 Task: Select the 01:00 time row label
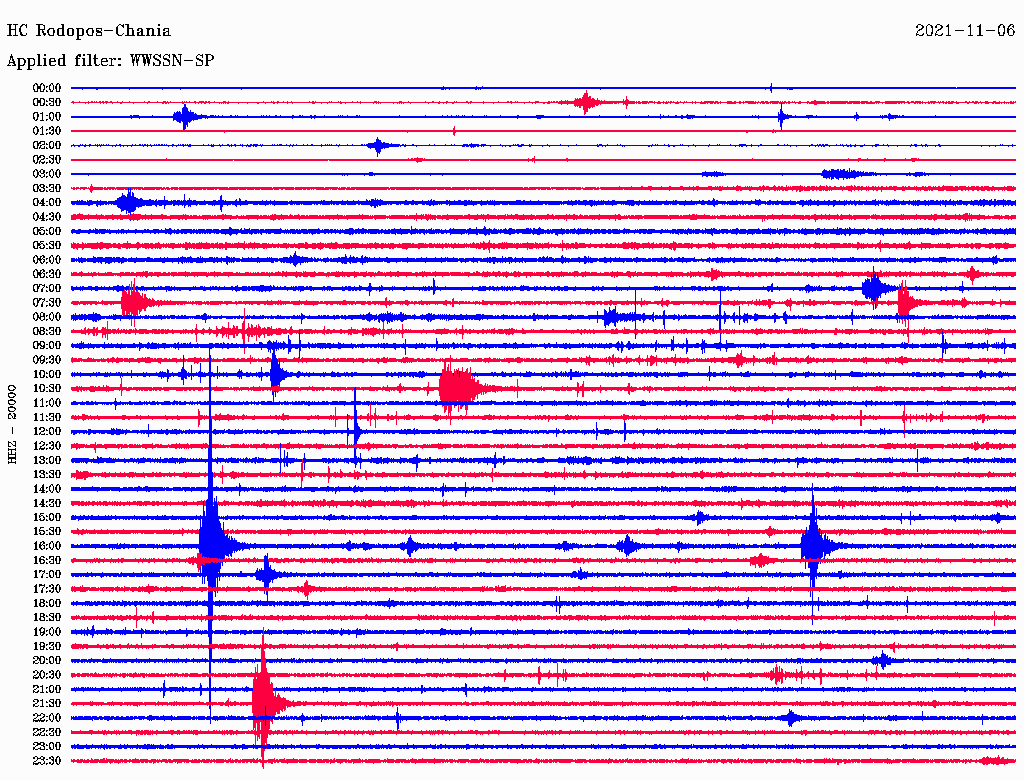coord(47,116)
